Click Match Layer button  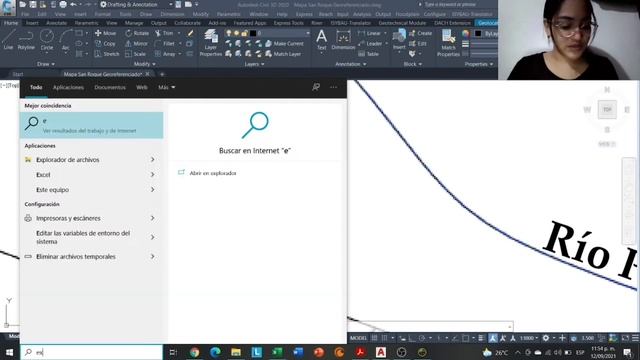click(x=283, y=54)
